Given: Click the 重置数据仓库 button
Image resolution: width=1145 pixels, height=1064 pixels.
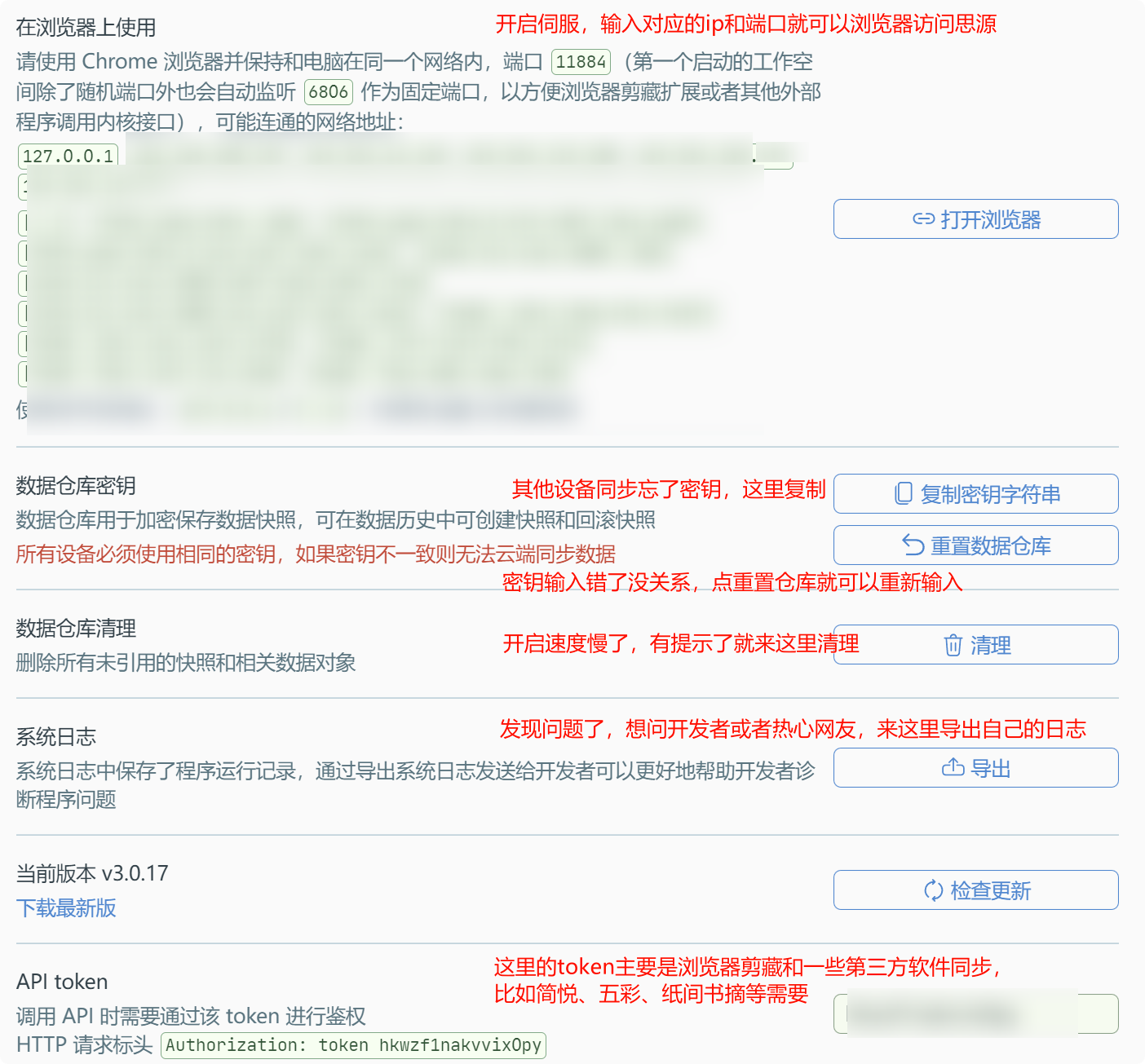Looking at the screenshot, I should [x=975, y=545].
